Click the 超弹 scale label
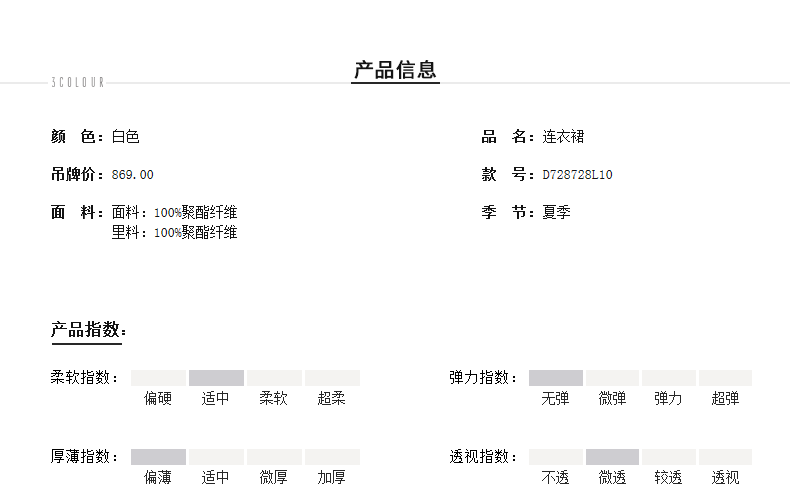The image size is (790, 491). [725, 398]
